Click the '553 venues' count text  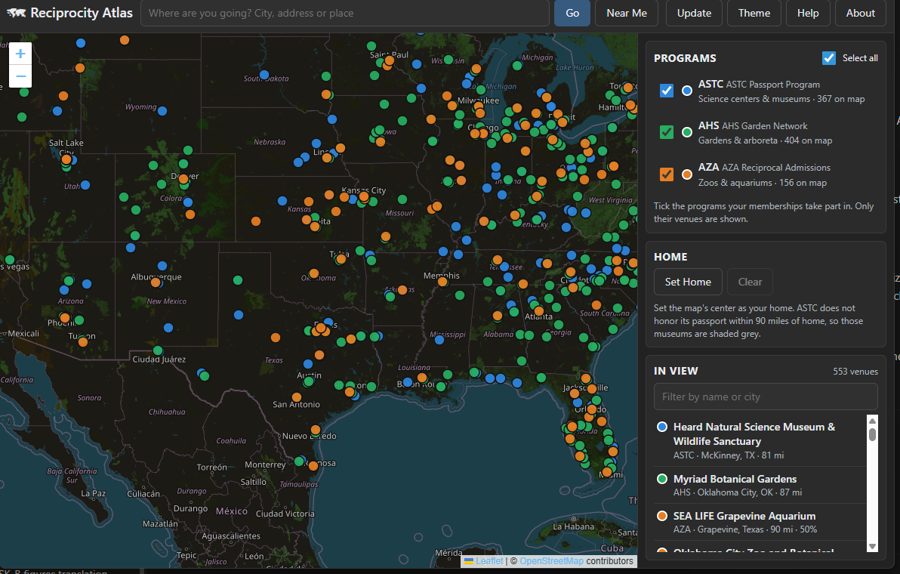pos(855,371)
